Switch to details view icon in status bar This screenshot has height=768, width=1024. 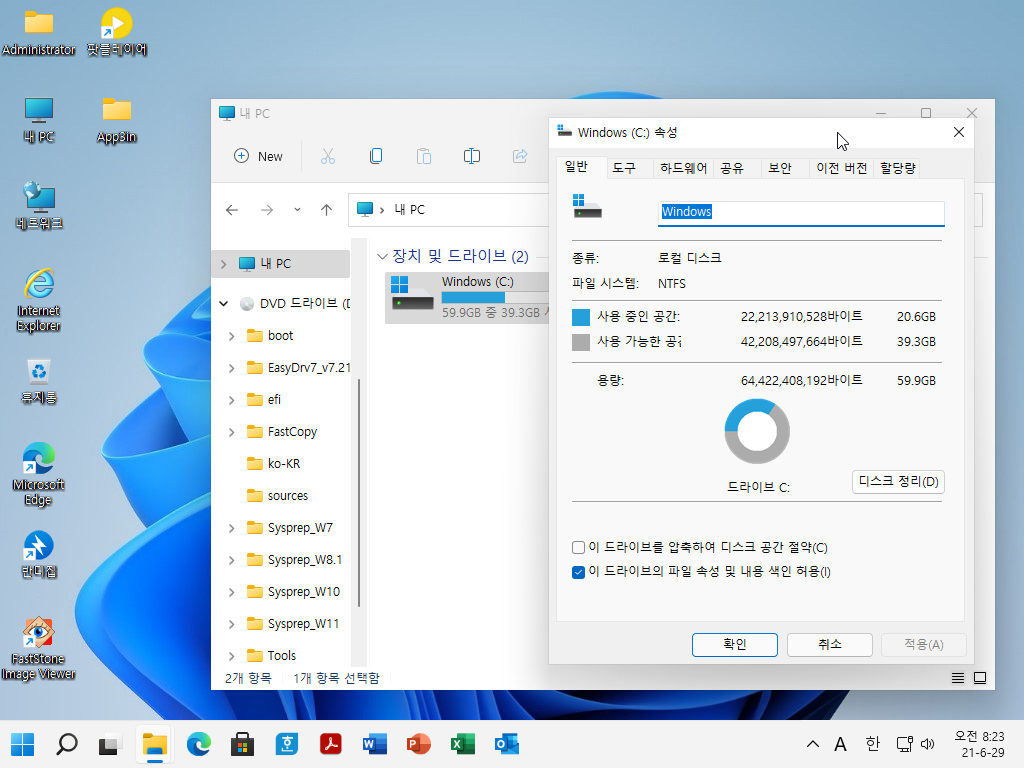point(957,678)
